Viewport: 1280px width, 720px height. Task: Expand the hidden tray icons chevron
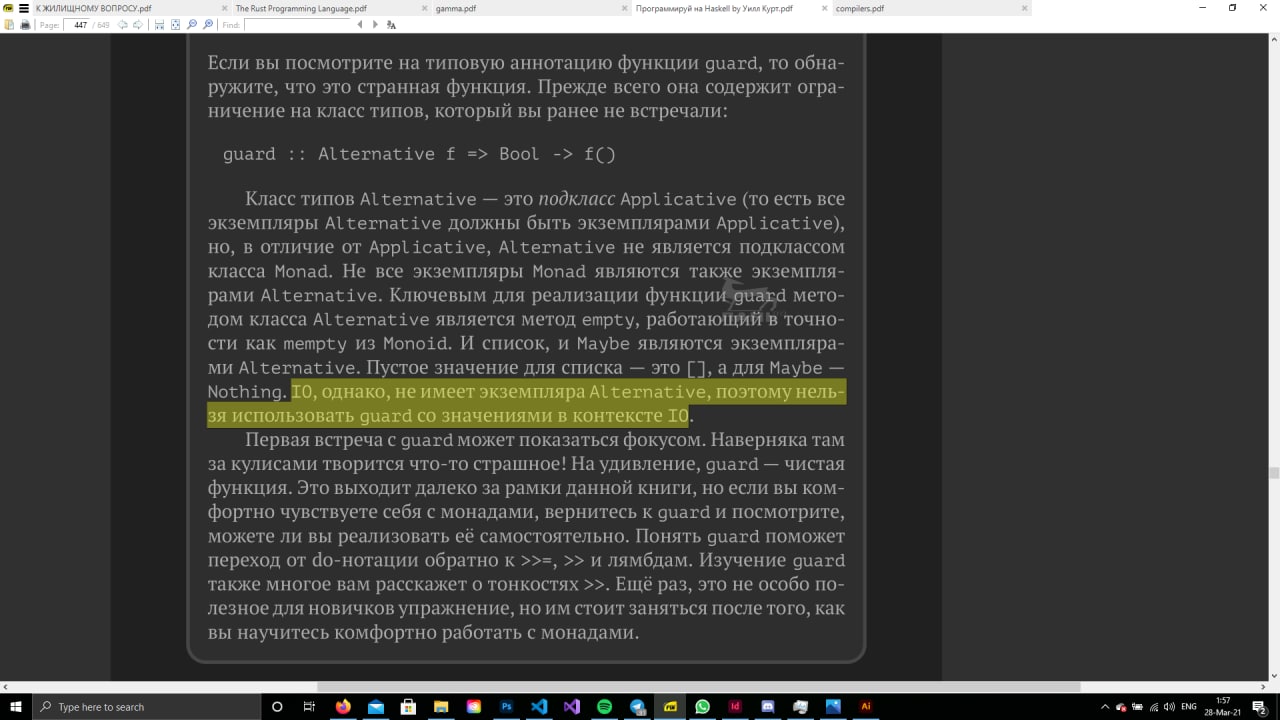(1105, 707)
